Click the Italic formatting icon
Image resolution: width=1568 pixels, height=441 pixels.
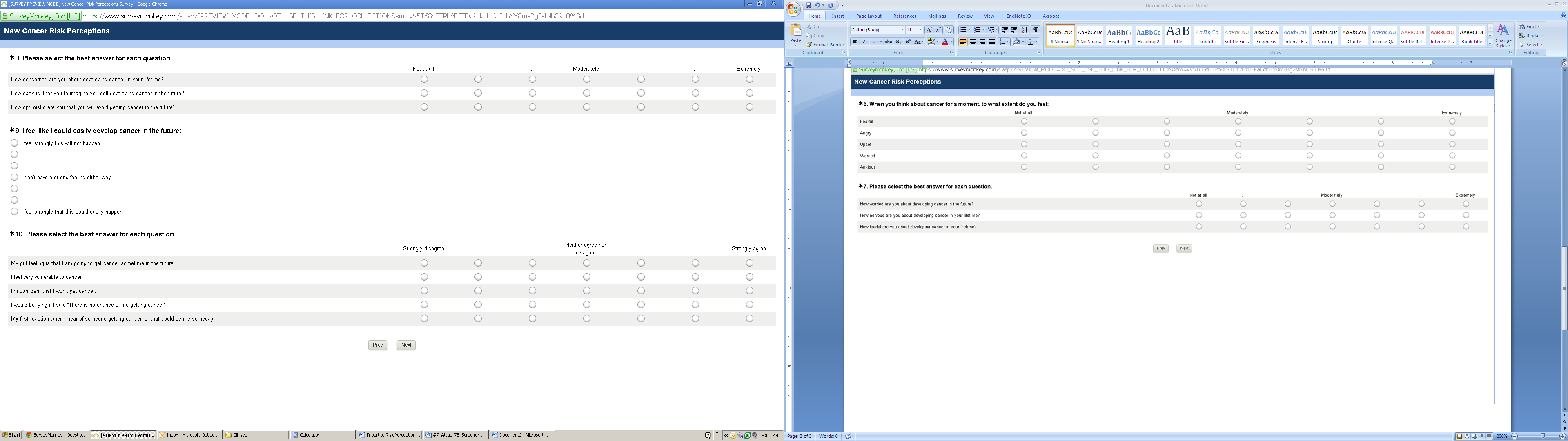coord(864,42)
